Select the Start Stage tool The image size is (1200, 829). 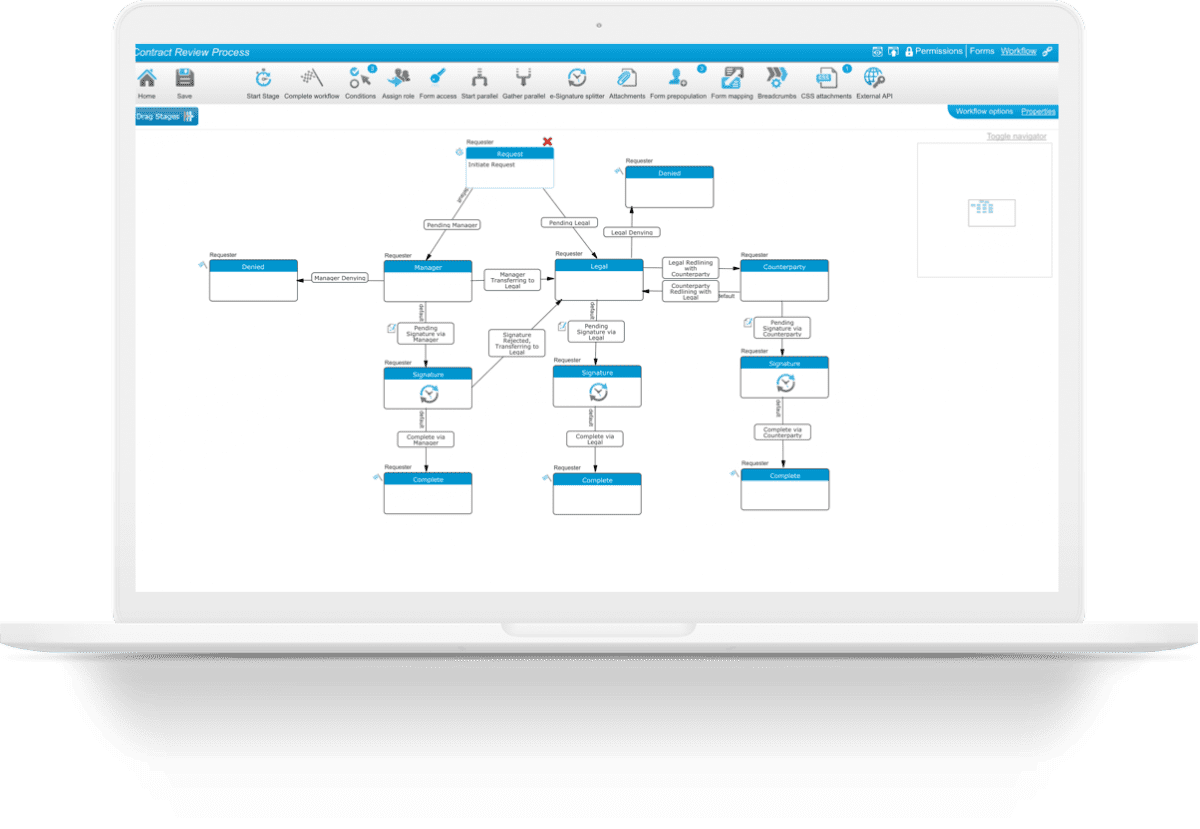[x=263, y=80]
